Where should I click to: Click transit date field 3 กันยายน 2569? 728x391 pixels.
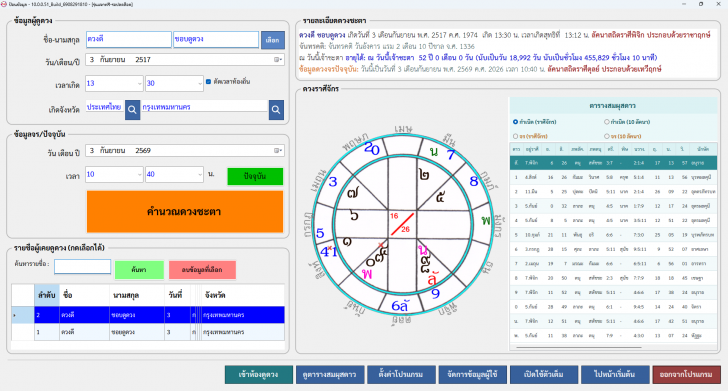(x=185, y=150)
